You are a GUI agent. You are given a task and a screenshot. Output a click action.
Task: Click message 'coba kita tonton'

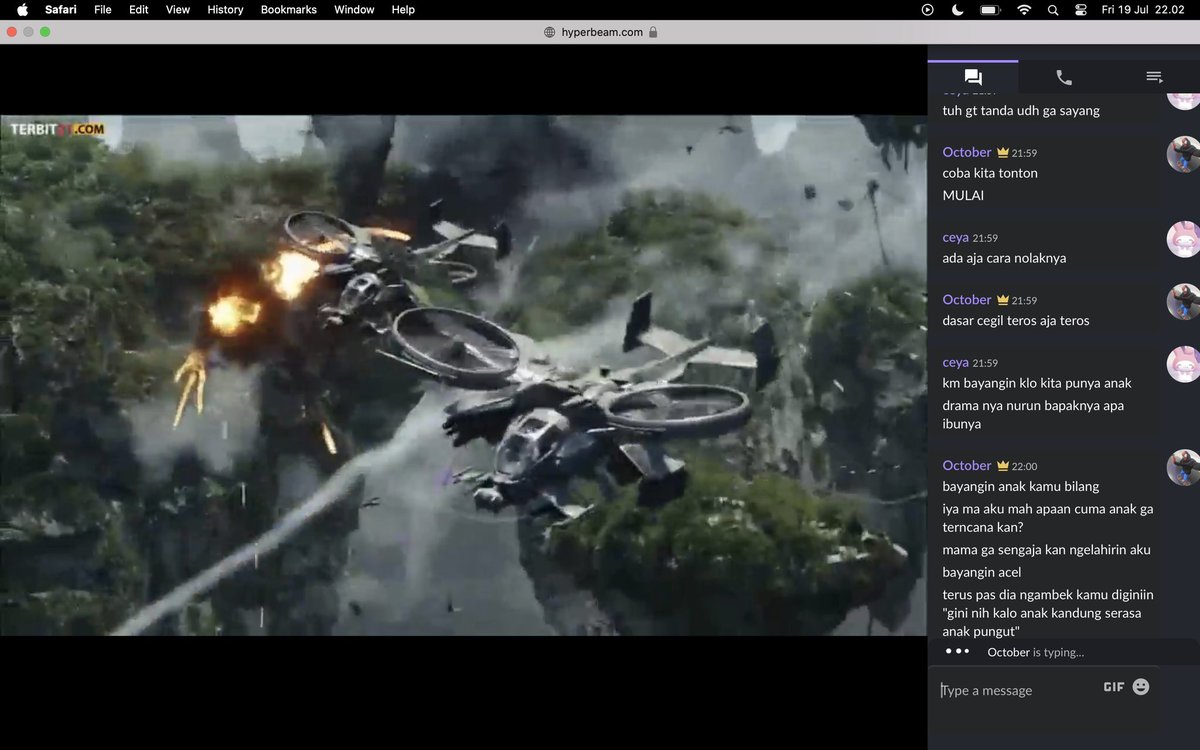(990, 173)
